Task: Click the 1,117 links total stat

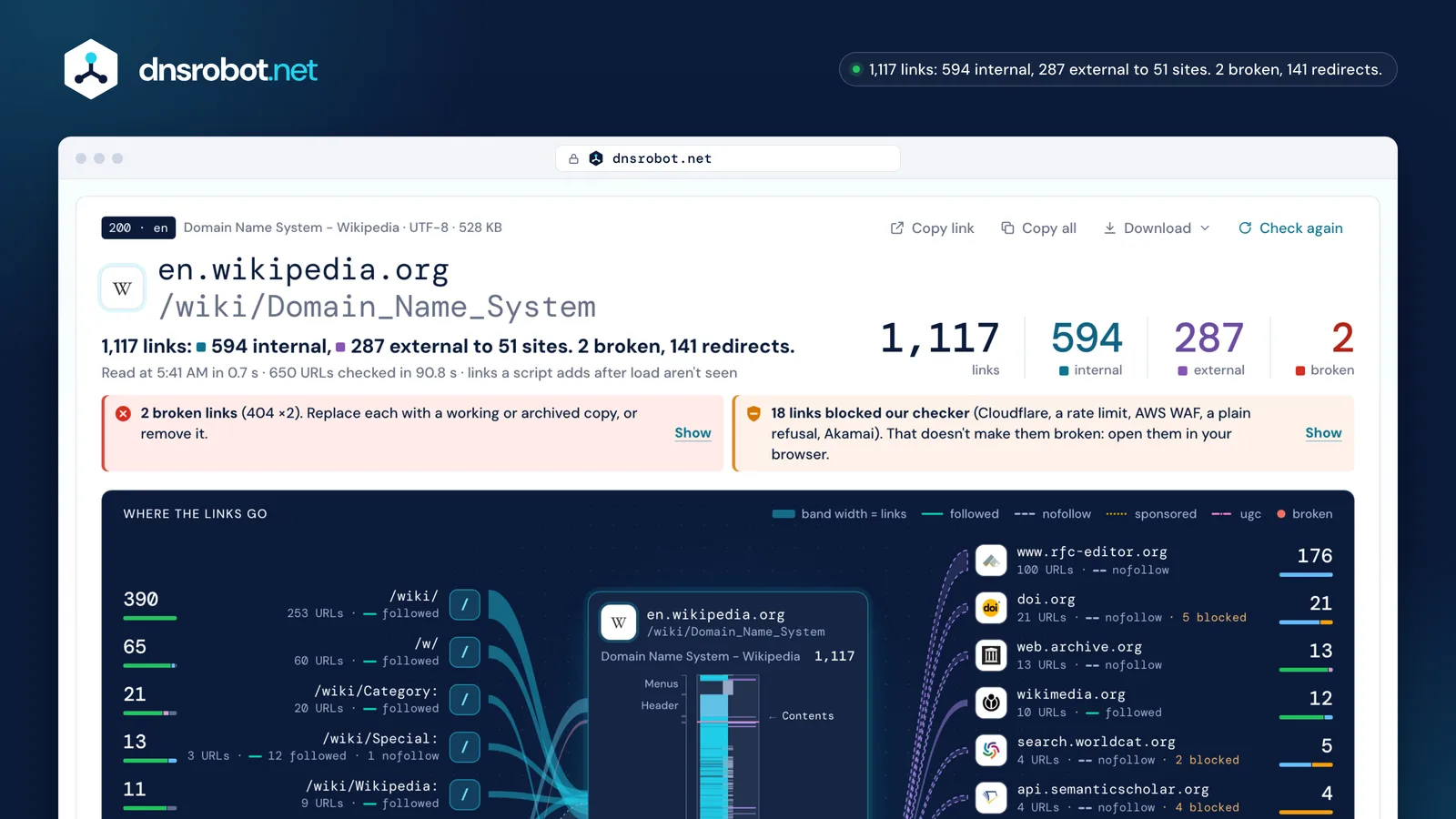Action: pos(939,347)
